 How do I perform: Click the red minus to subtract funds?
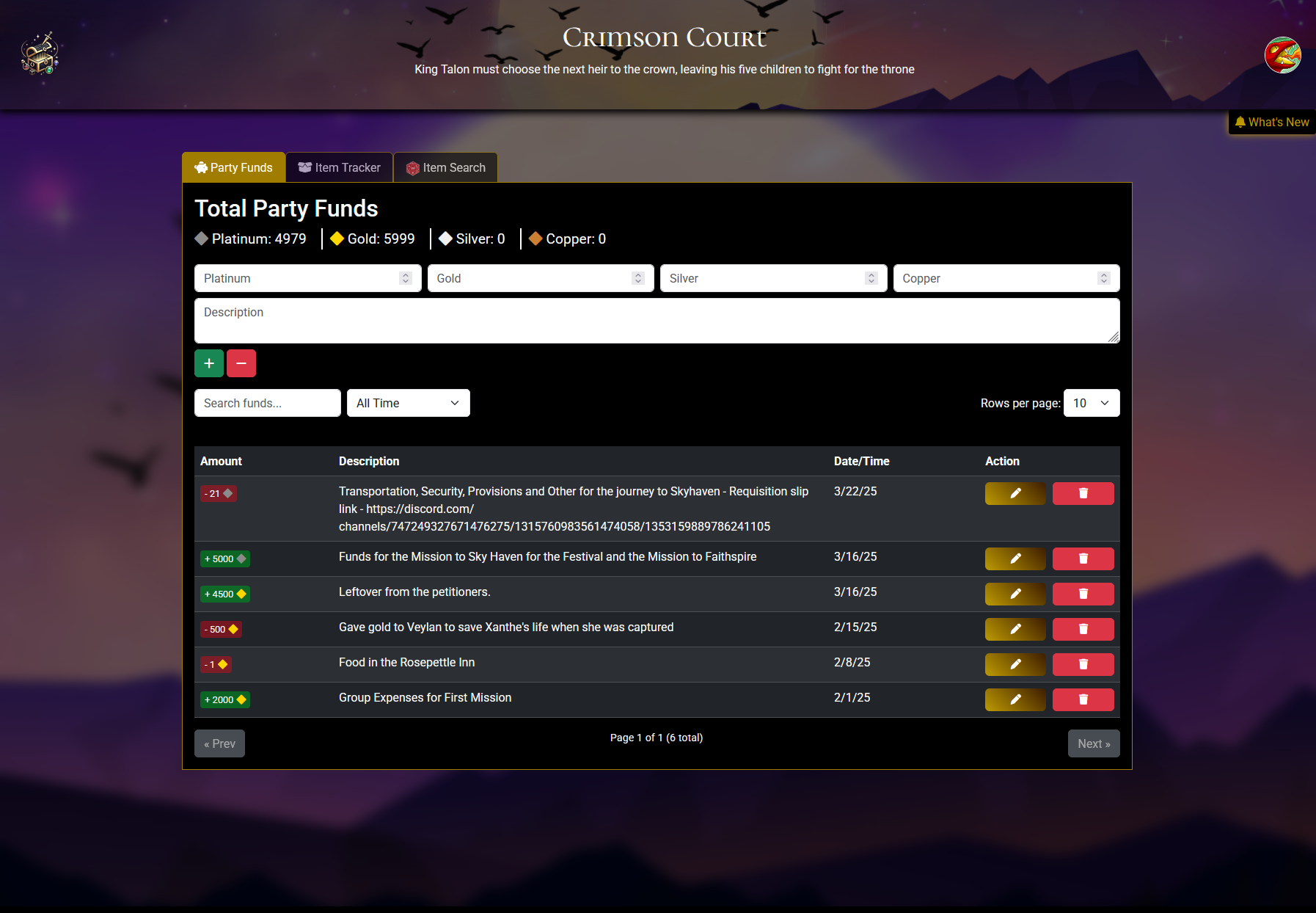tap(241, 363)
